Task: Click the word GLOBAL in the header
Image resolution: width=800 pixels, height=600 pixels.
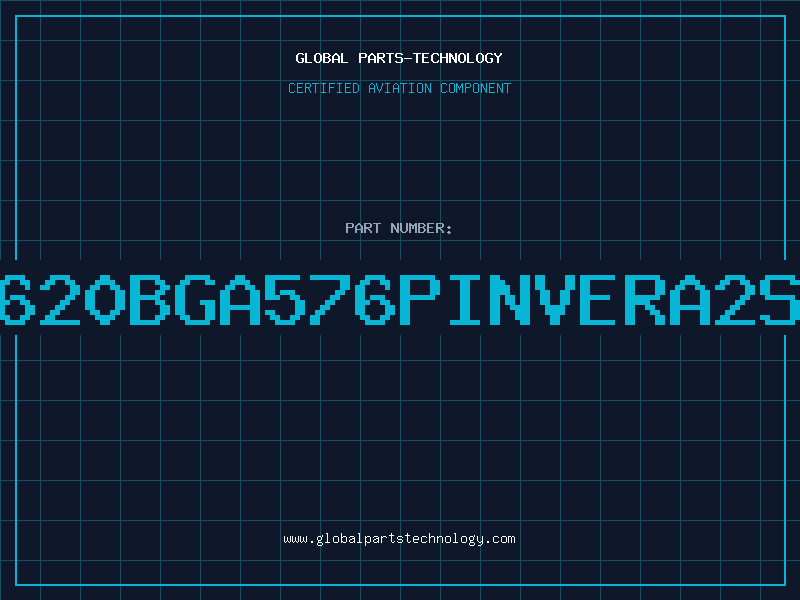Action: [321, 58]
